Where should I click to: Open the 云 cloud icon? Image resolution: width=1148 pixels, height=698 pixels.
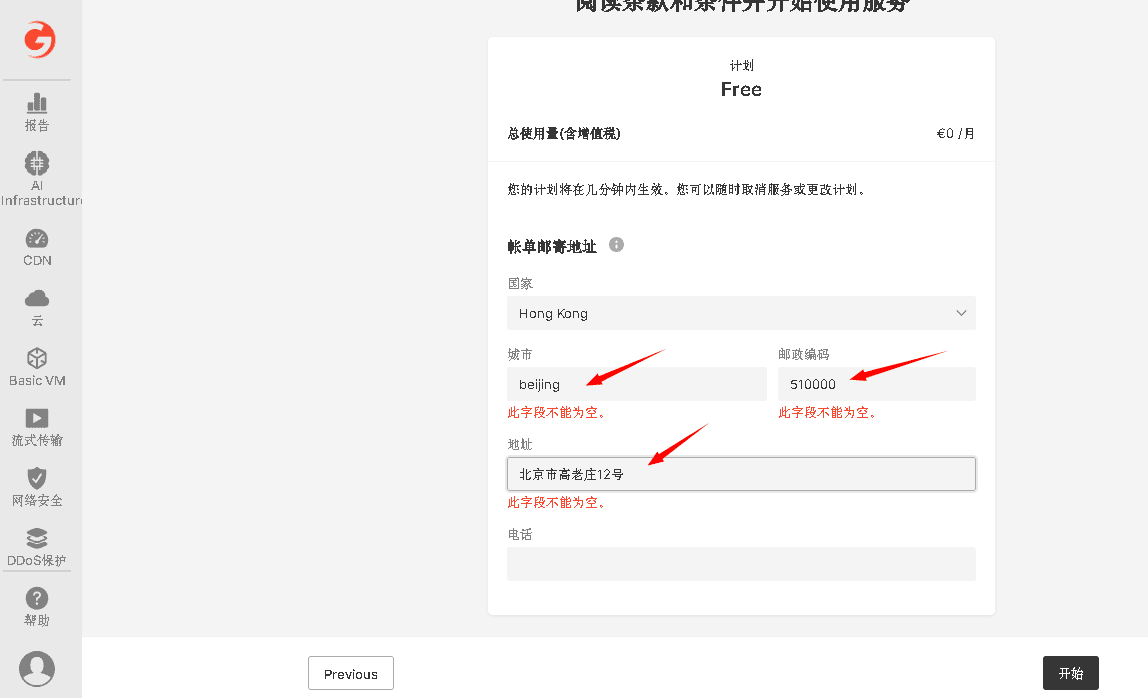tap(37, 299)
